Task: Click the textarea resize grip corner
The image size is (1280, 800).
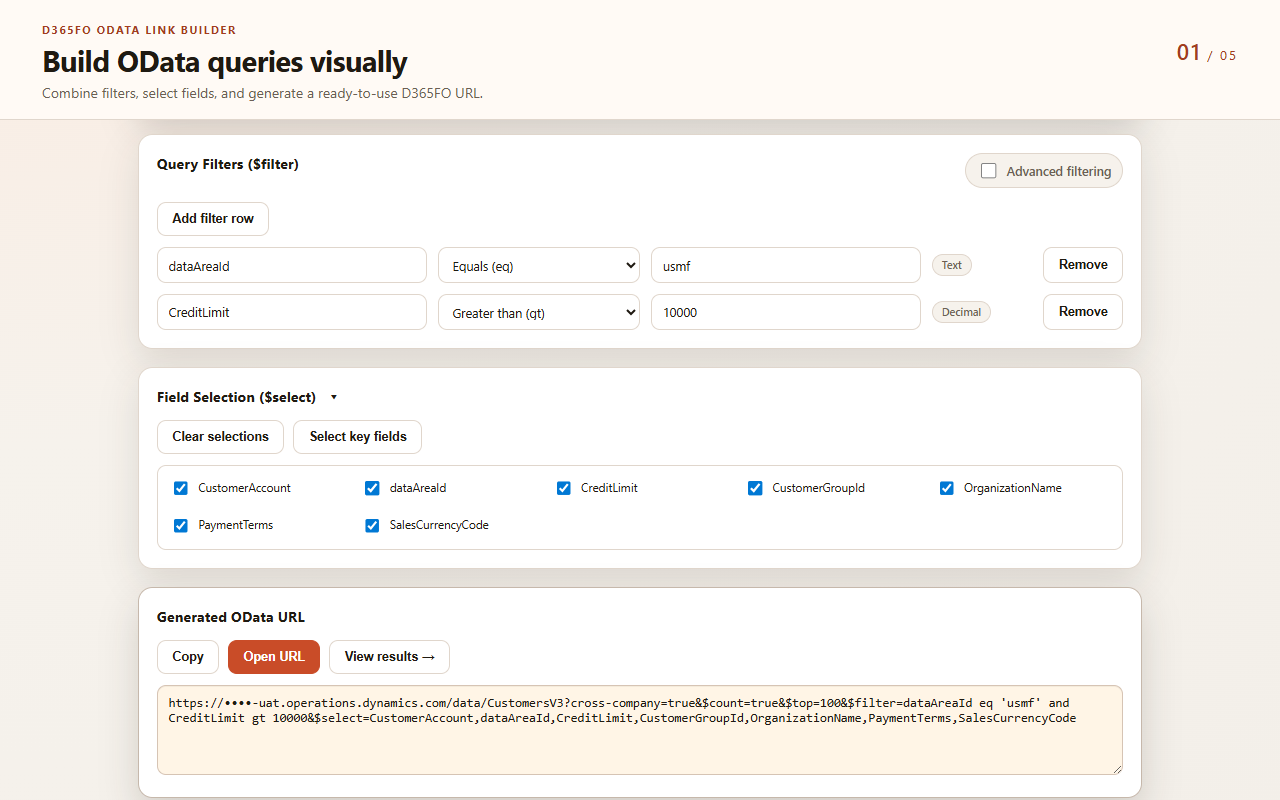Action: pyautogui.click(x=1116, y=768)
